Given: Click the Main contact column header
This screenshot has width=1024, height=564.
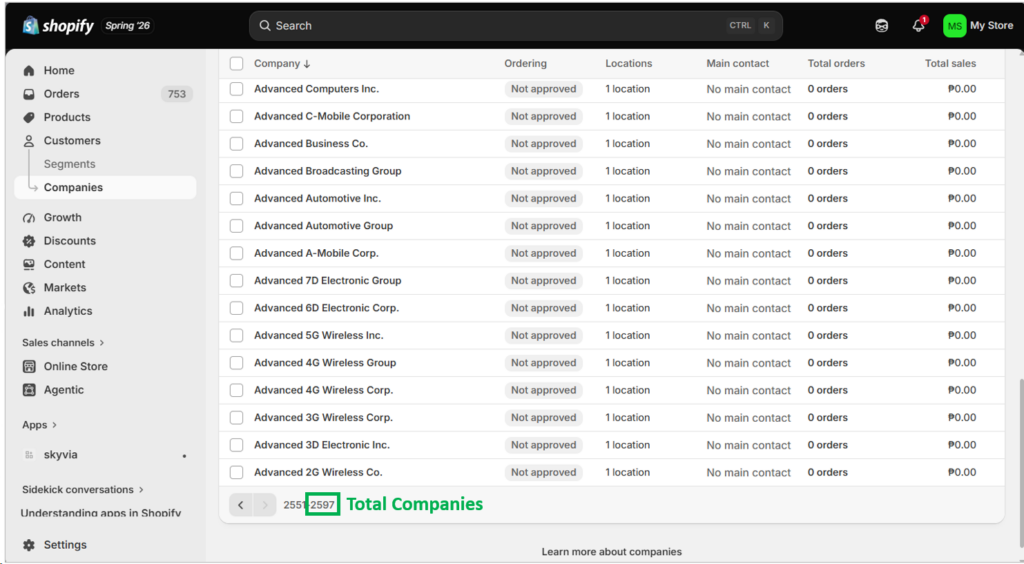Looking at the screenshot, I should (x=737, y=63).
